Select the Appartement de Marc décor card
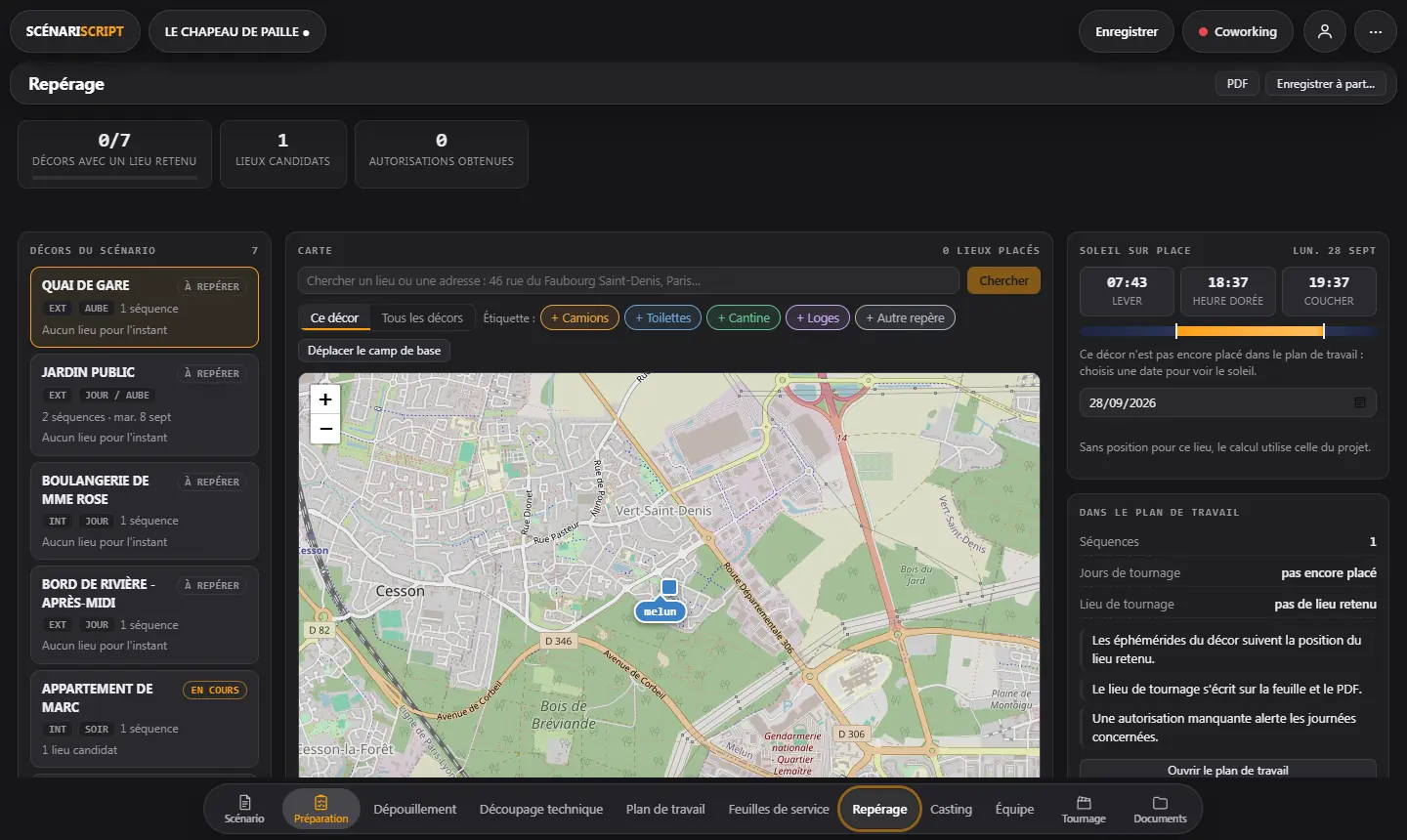The width and height of the screenshot is (1407, 840). tap(145, 719)
